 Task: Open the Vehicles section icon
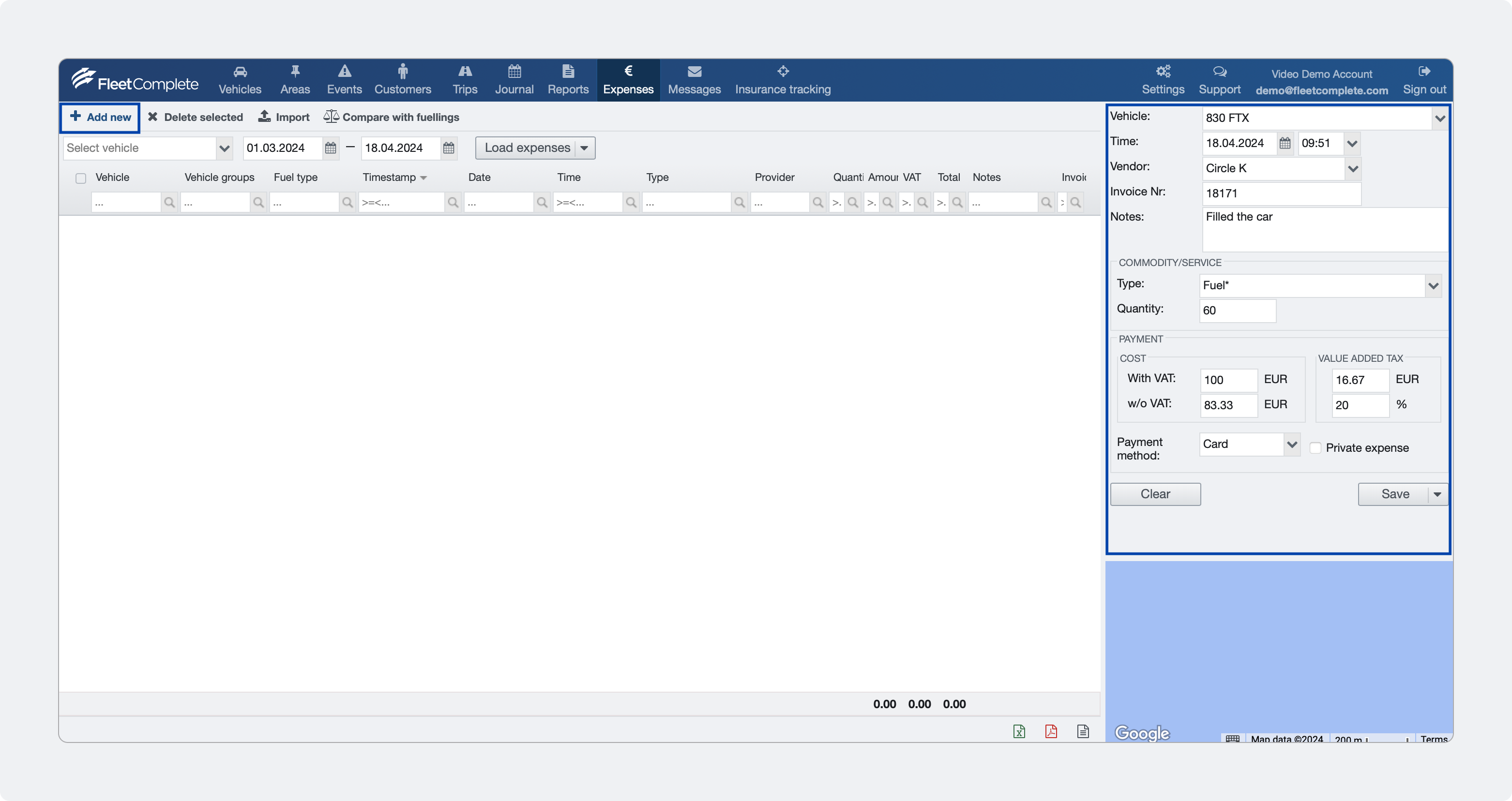(240, 72)
